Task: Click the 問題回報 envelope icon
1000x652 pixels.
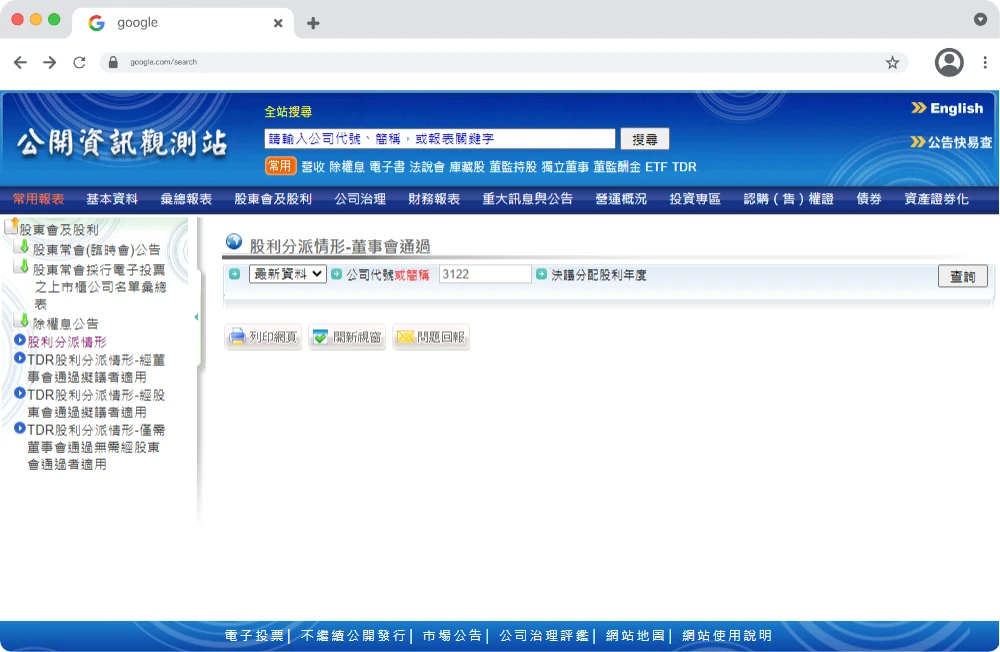Action: point(405,338)
